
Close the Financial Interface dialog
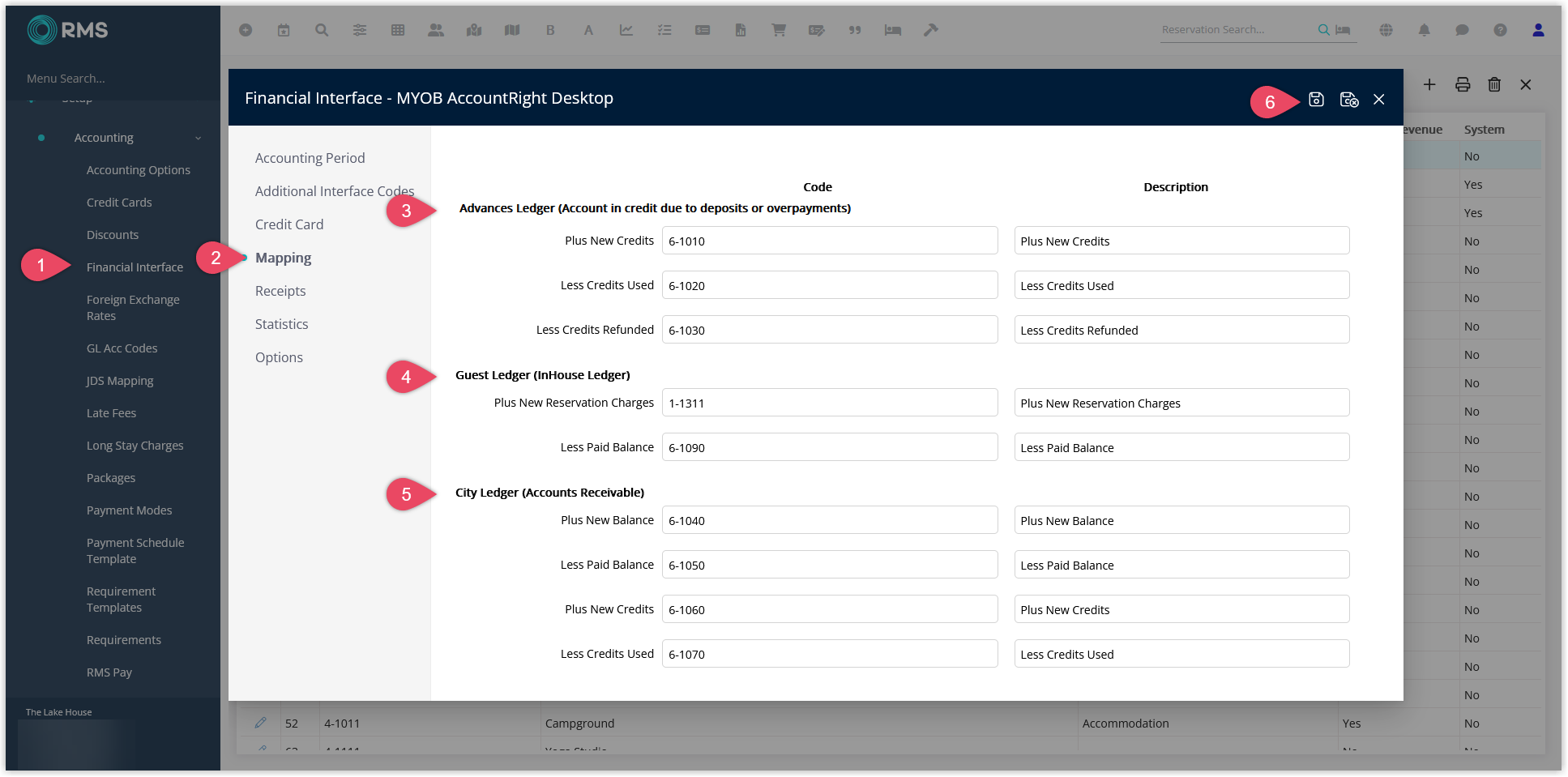pos(1379,99)
